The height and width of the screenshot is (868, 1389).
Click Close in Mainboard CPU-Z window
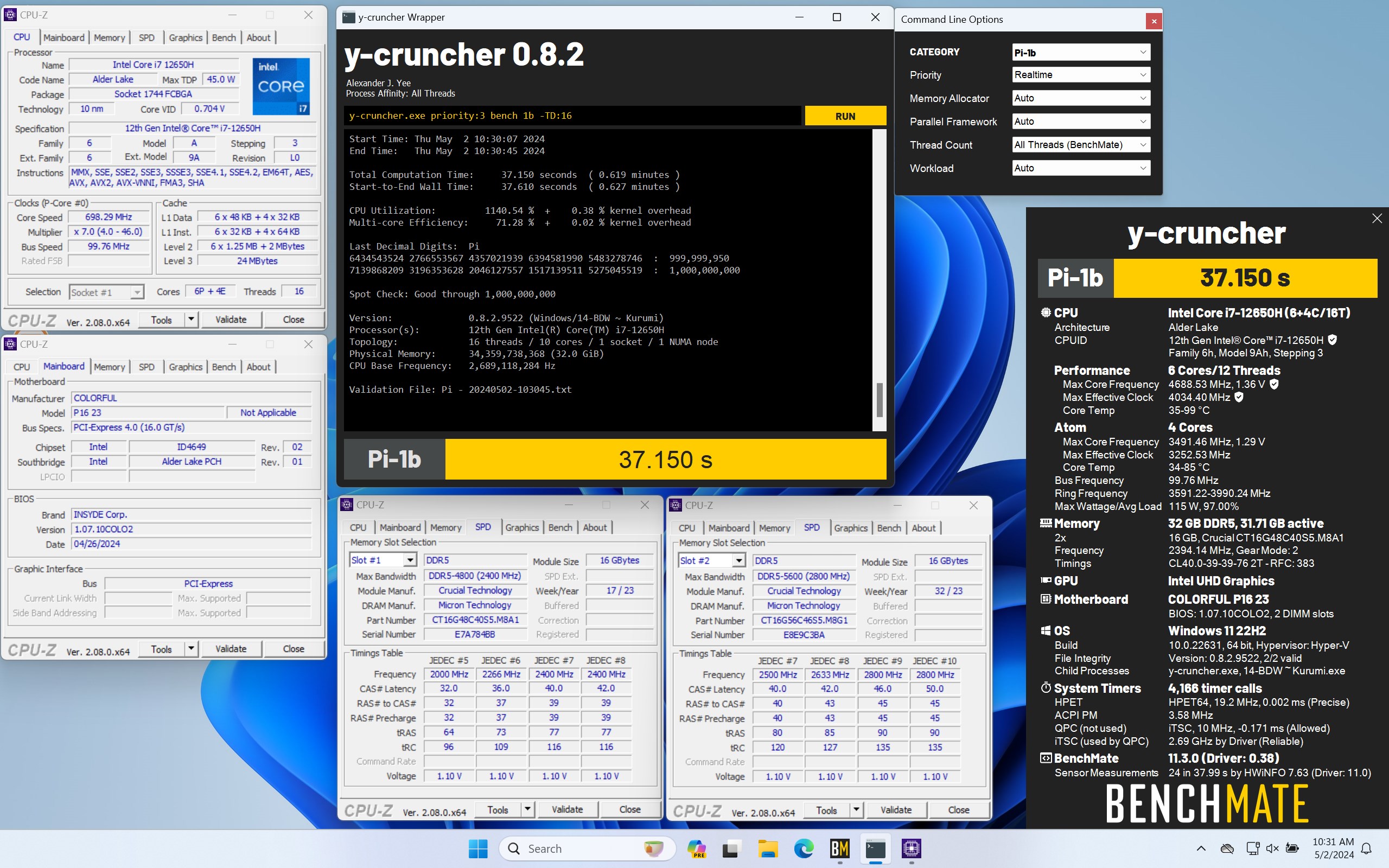(294, 649)
